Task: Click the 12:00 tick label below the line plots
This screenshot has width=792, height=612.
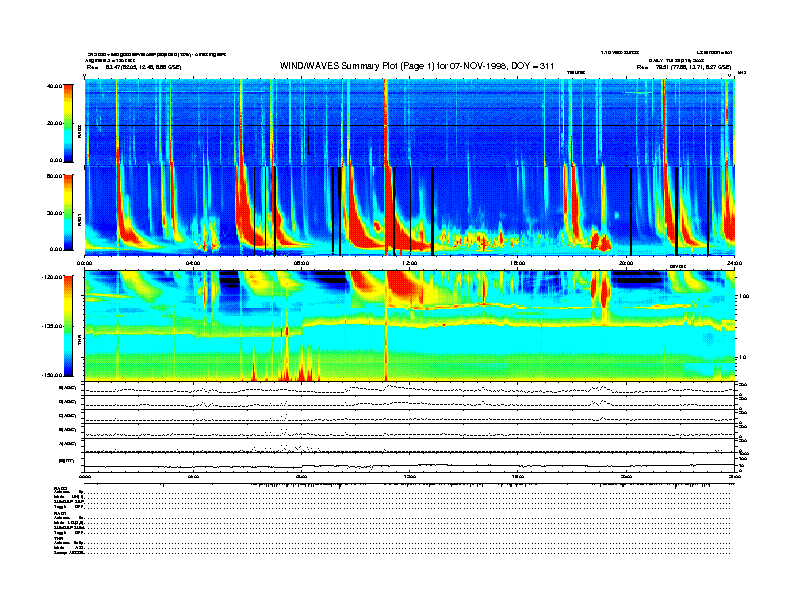Action: 410,476
